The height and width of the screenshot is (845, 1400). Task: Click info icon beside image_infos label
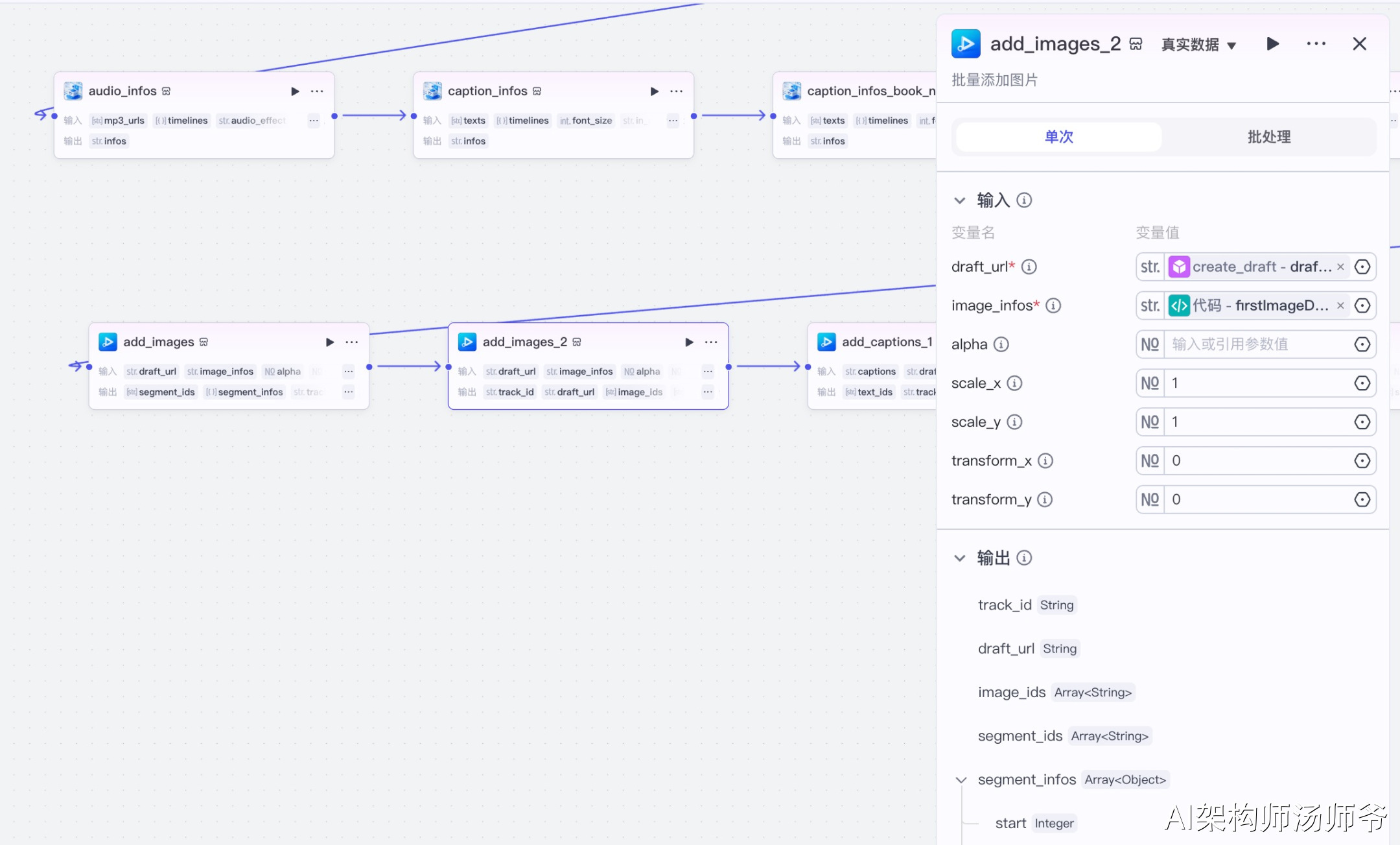point(1053,305)
